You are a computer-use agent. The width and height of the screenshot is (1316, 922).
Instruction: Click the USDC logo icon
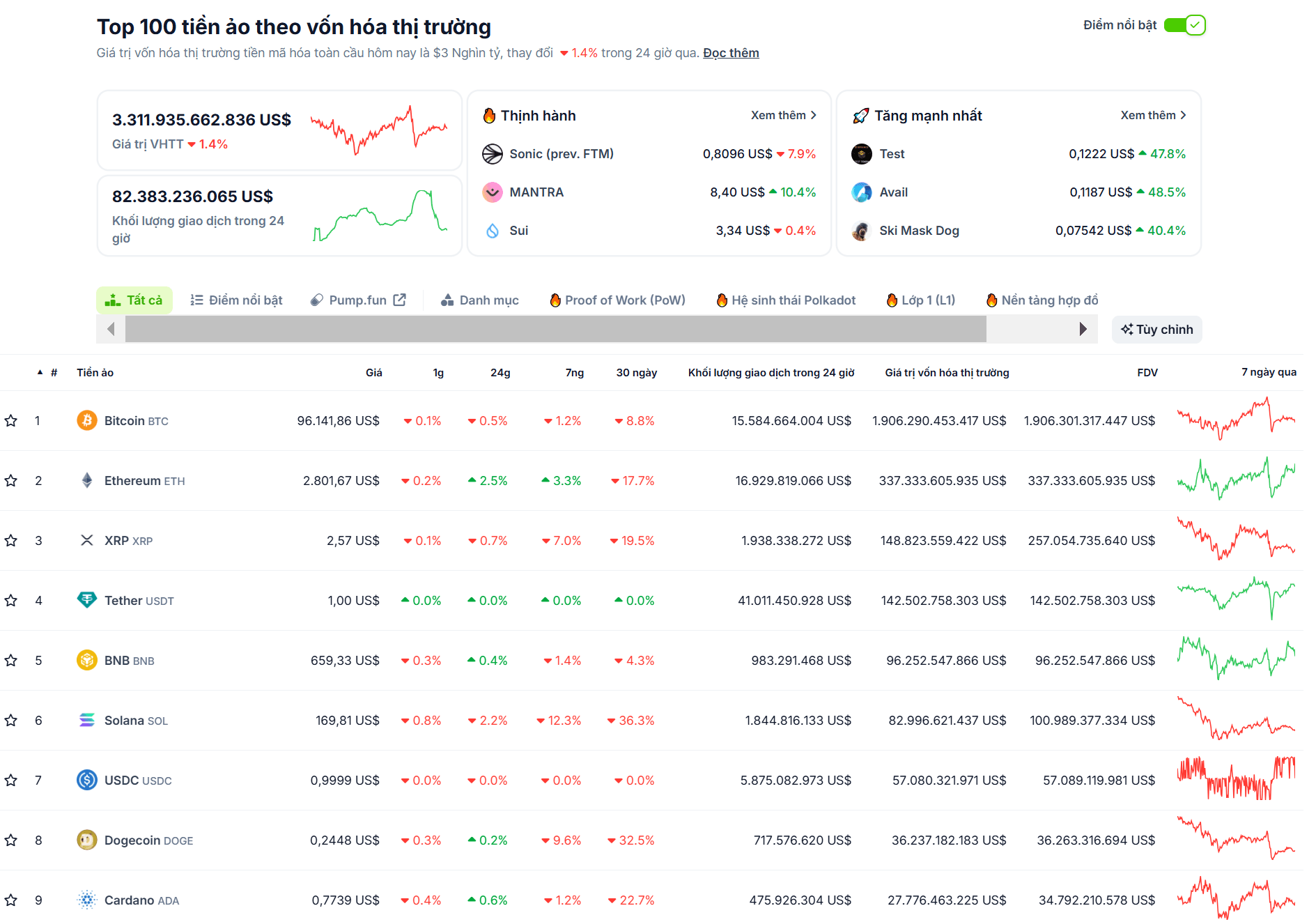(x=87, y=780)
